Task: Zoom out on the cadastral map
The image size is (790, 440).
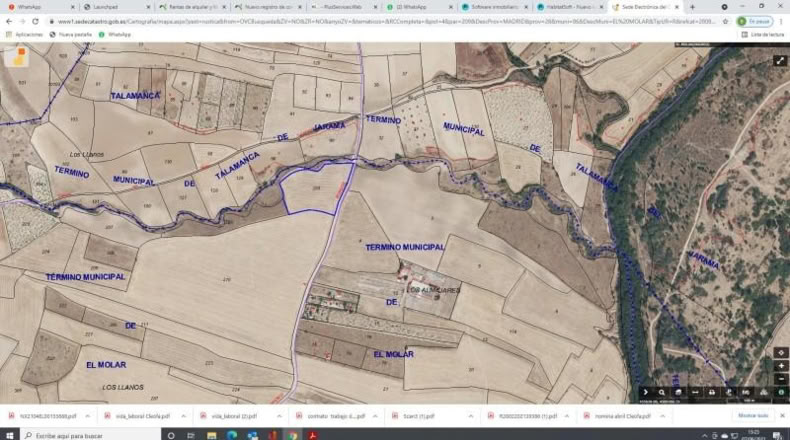Action: click(x=781, y=379)
